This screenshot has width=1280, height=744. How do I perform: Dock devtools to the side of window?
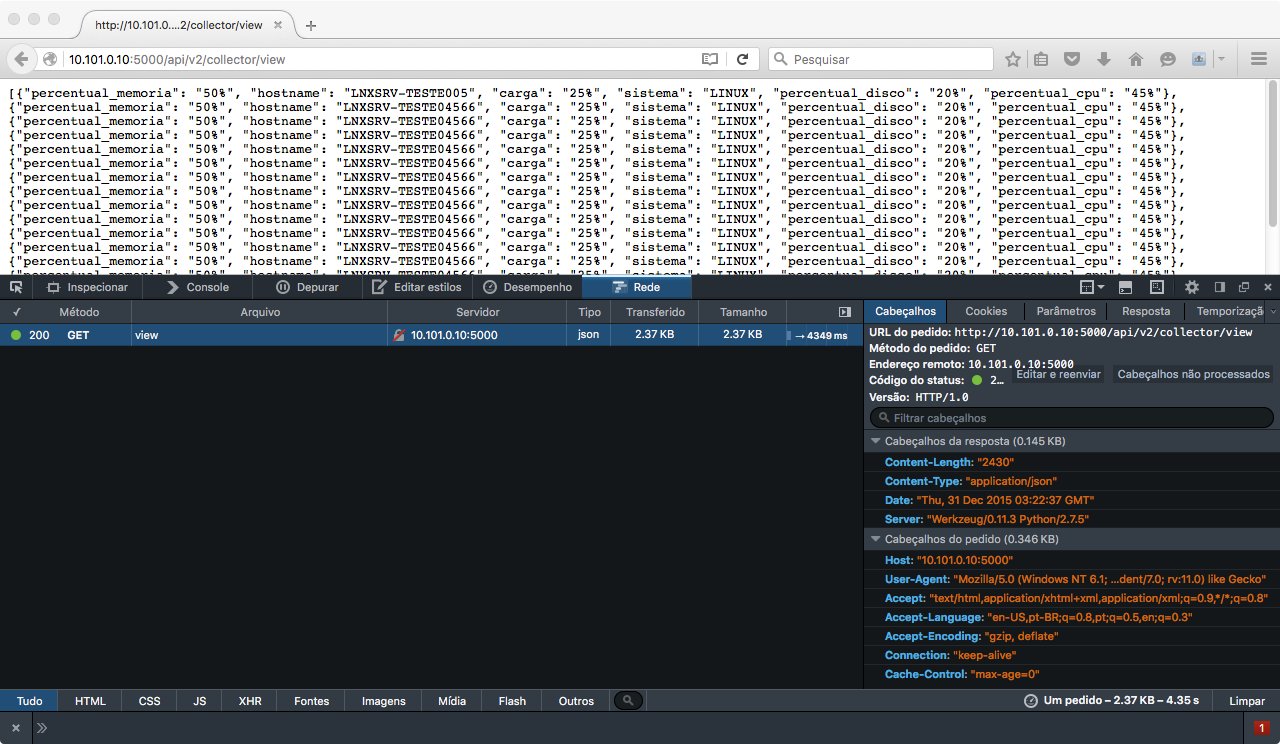tap(1219, 287)
